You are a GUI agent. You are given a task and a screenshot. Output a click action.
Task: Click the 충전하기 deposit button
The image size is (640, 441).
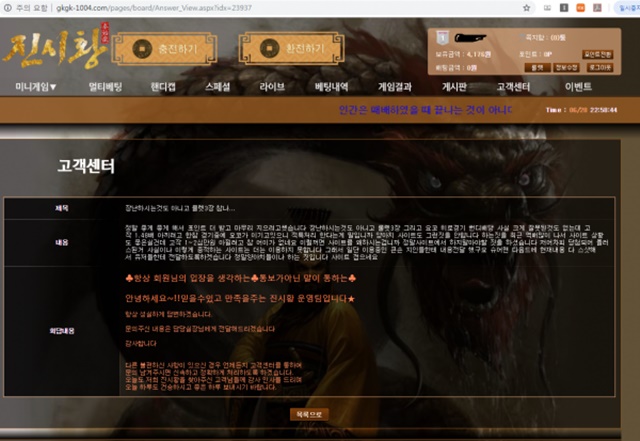[x=164, y=49]
